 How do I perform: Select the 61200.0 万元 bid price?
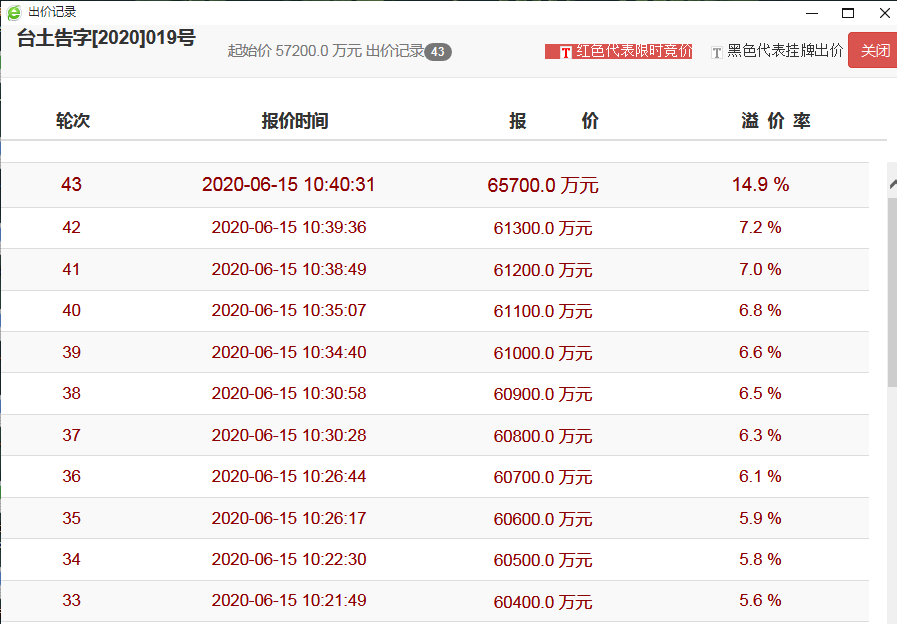pyautogui.click(x=543, y=269)
